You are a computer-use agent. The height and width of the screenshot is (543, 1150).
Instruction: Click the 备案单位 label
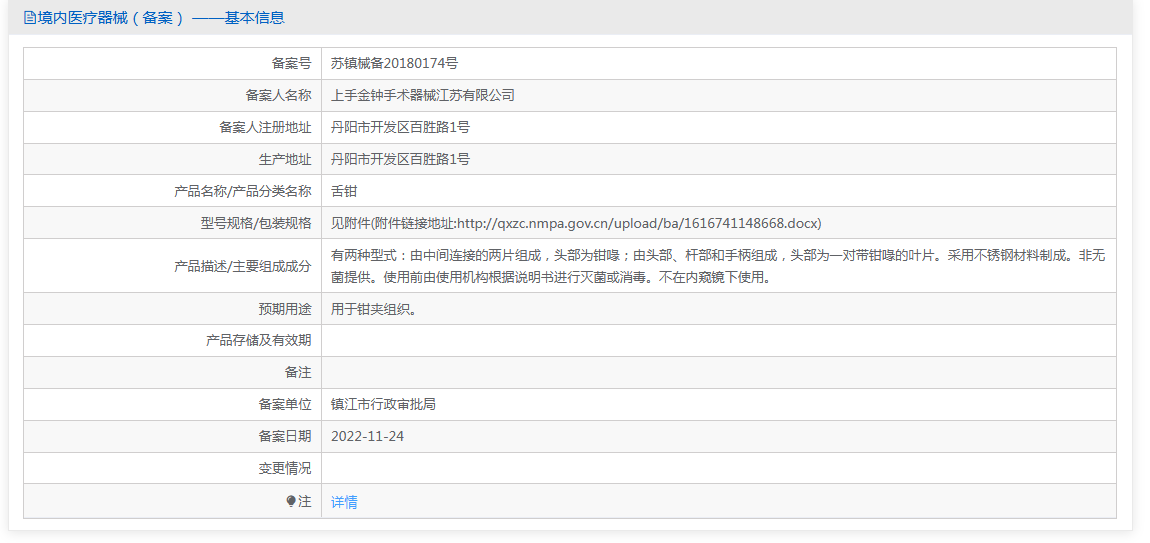coord(285,404)
